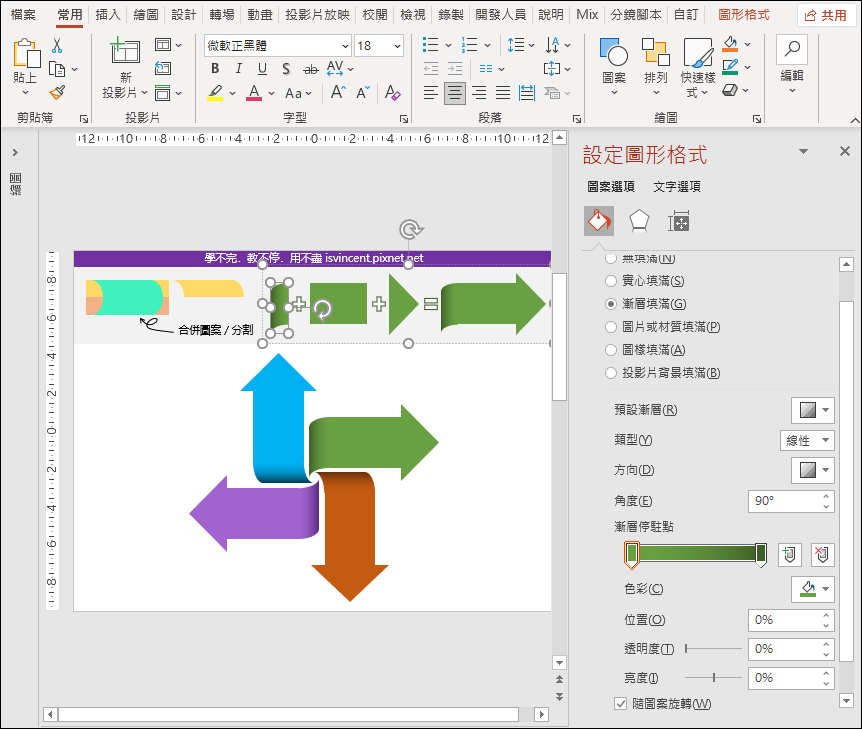Switch to Text Options (文字選項) pane tab
Image resolution: width=862 pixels, height=729 pixels.
point(677,187)
